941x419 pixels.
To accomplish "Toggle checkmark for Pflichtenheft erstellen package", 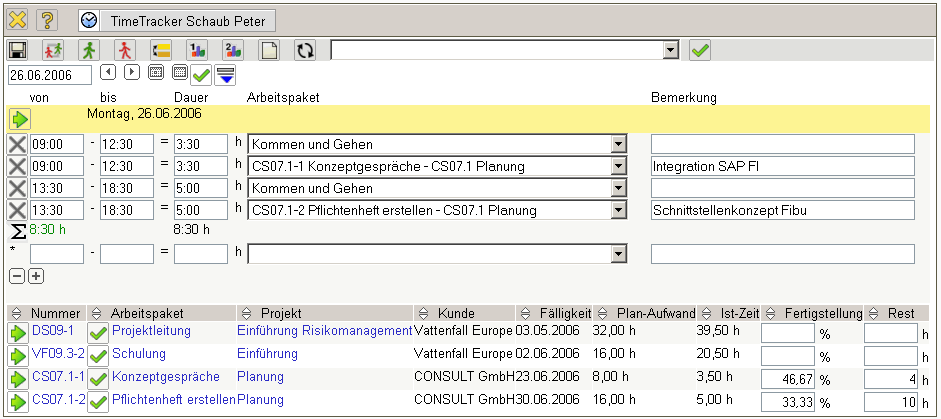I will tap(98, 402).
